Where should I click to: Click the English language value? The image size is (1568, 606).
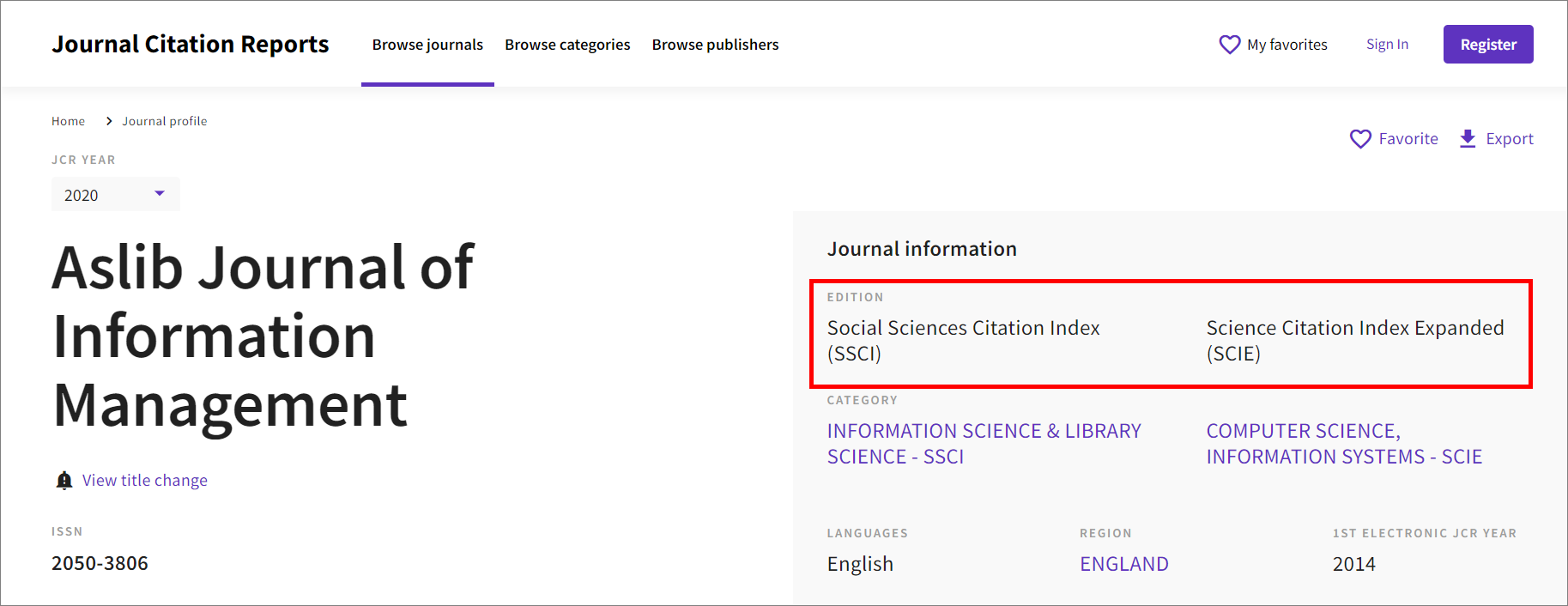pos(860,564)
